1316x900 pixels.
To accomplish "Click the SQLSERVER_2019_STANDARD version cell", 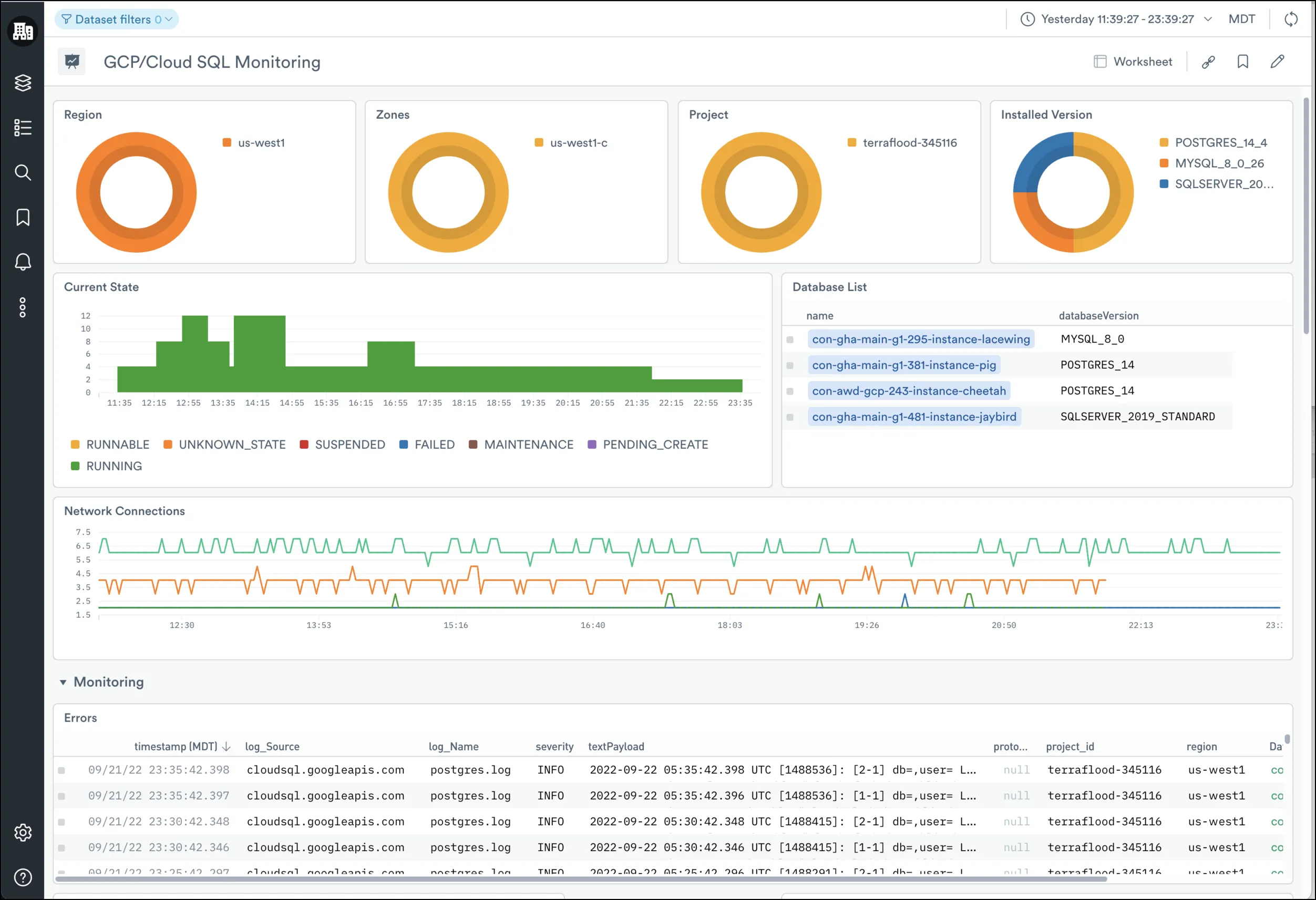I will (x=1137, y=417).
